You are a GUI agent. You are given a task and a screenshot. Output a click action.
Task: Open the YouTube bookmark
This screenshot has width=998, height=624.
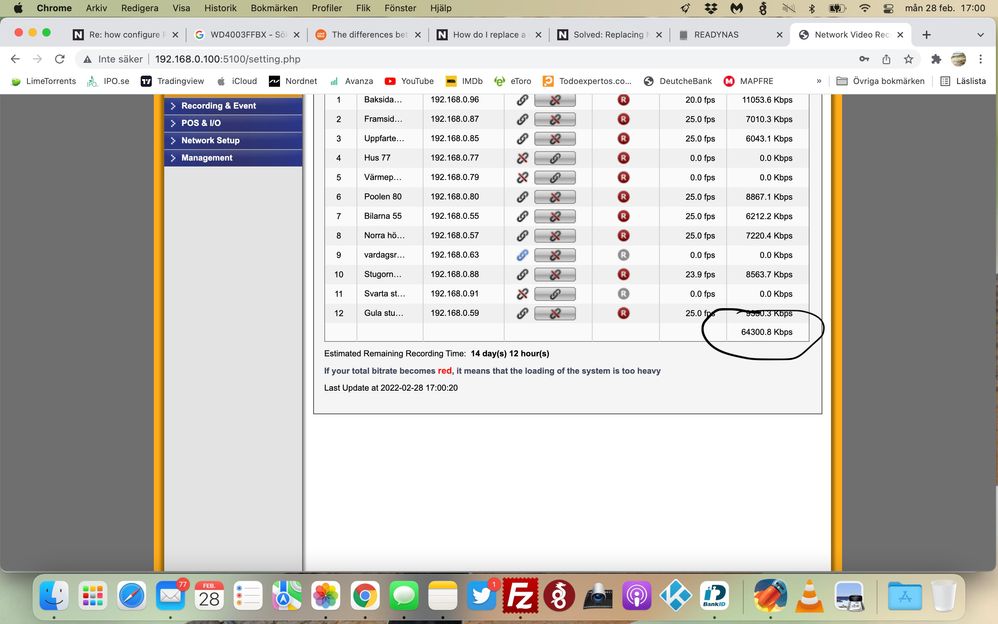tap(409, 81)
